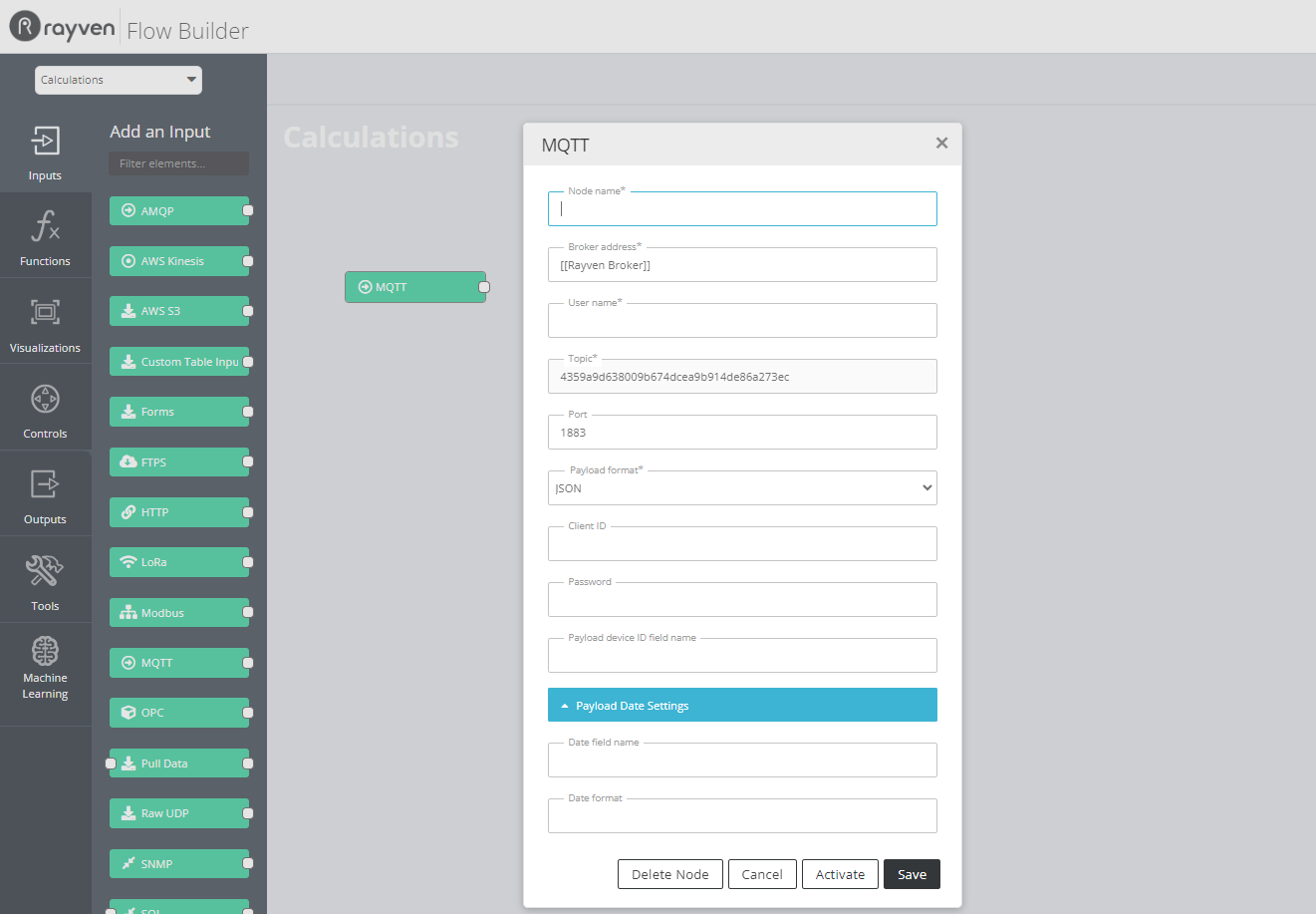Open the Tools sidebar section
Image resolution: width=1316 pixels, height=914 pixels.
pos(45,580)
